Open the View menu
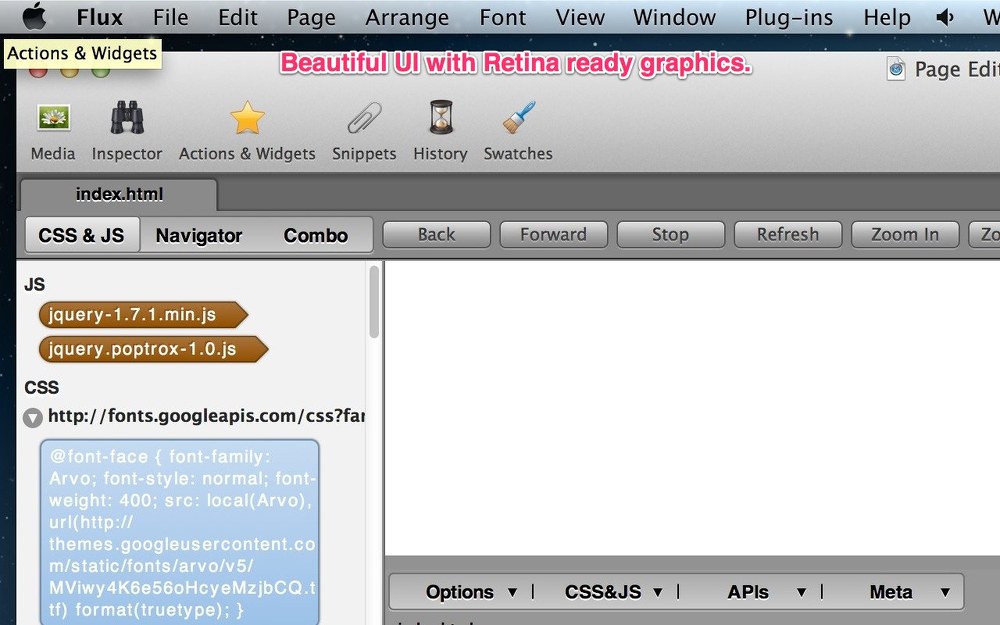The height and width of the screenshot is (625, 1000). pyautogui.click(x=580, y=17)
